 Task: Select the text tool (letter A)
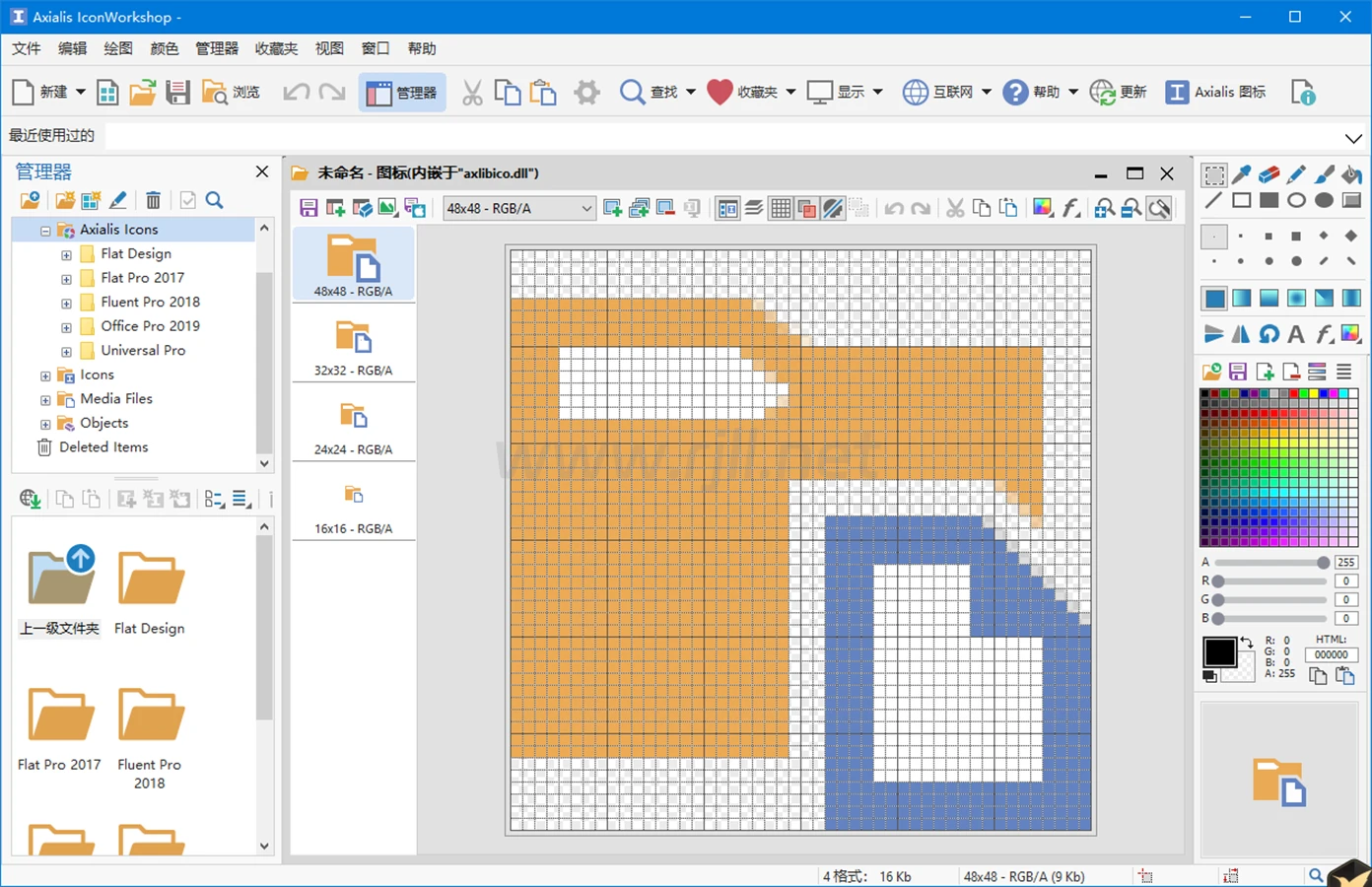tap(1296, 334)
